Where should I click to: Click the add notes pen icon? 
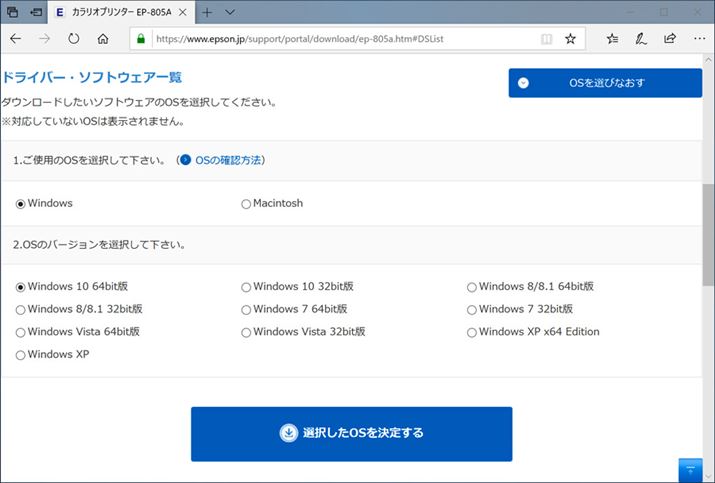640,39
